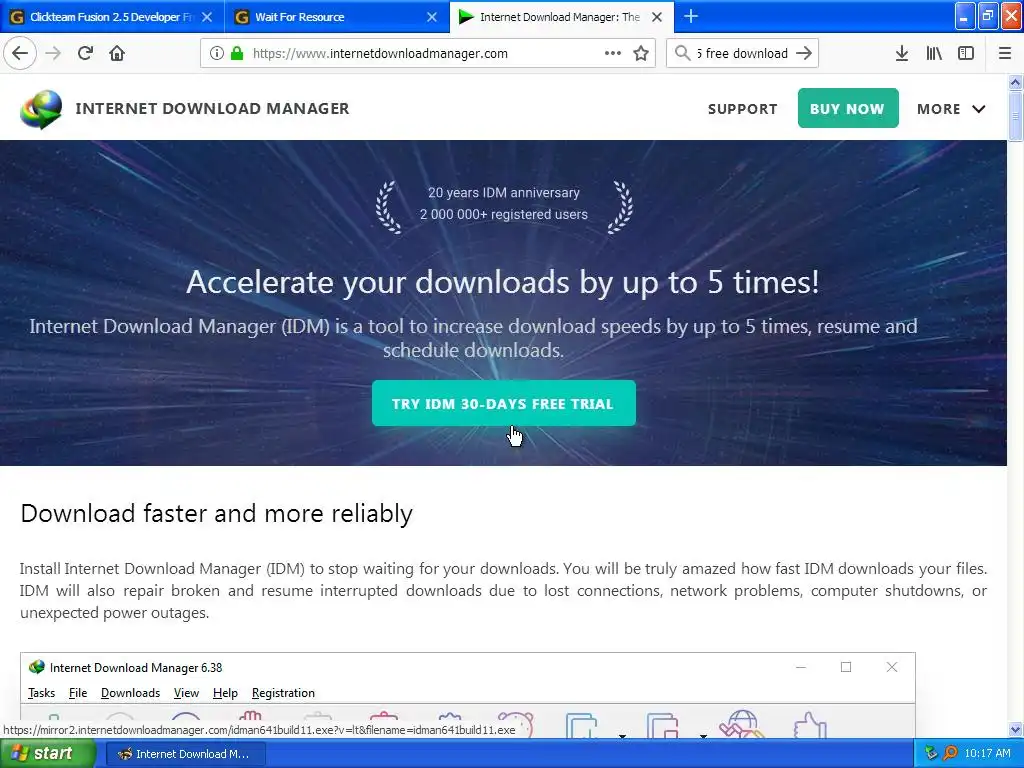Go to the browser Home page
This screenshot has height=768, width=1024.
(117, 54)
